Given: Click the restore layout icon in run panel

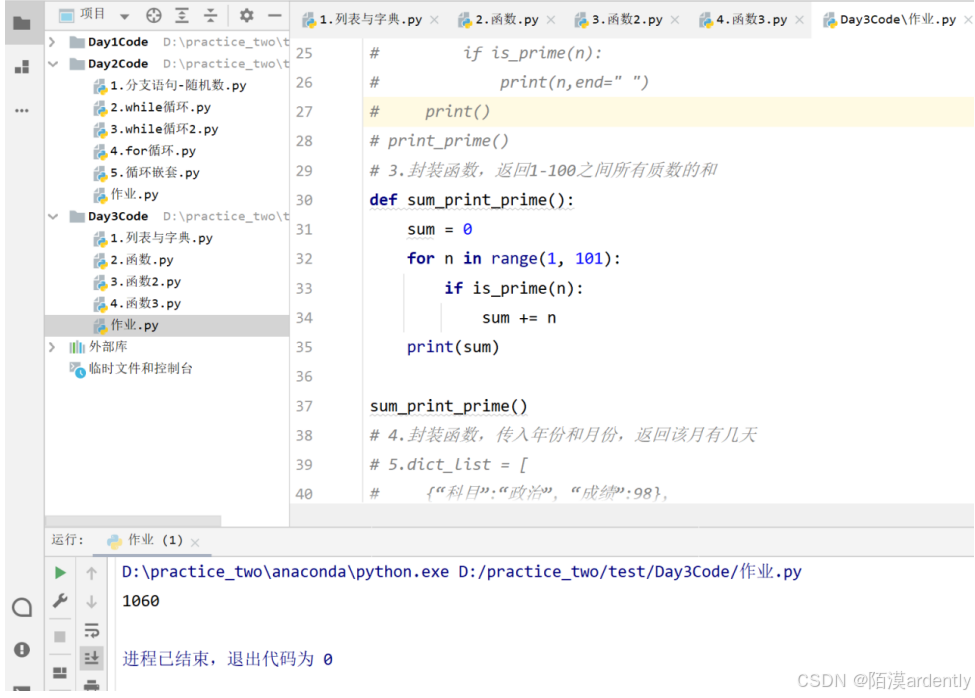Looking at the screenshot, I should tap(60, 673).
